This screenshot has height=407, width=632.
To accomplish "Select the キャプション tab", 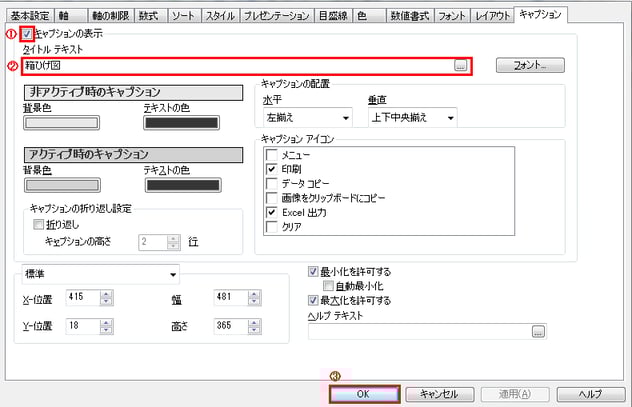I will point(541,15).
